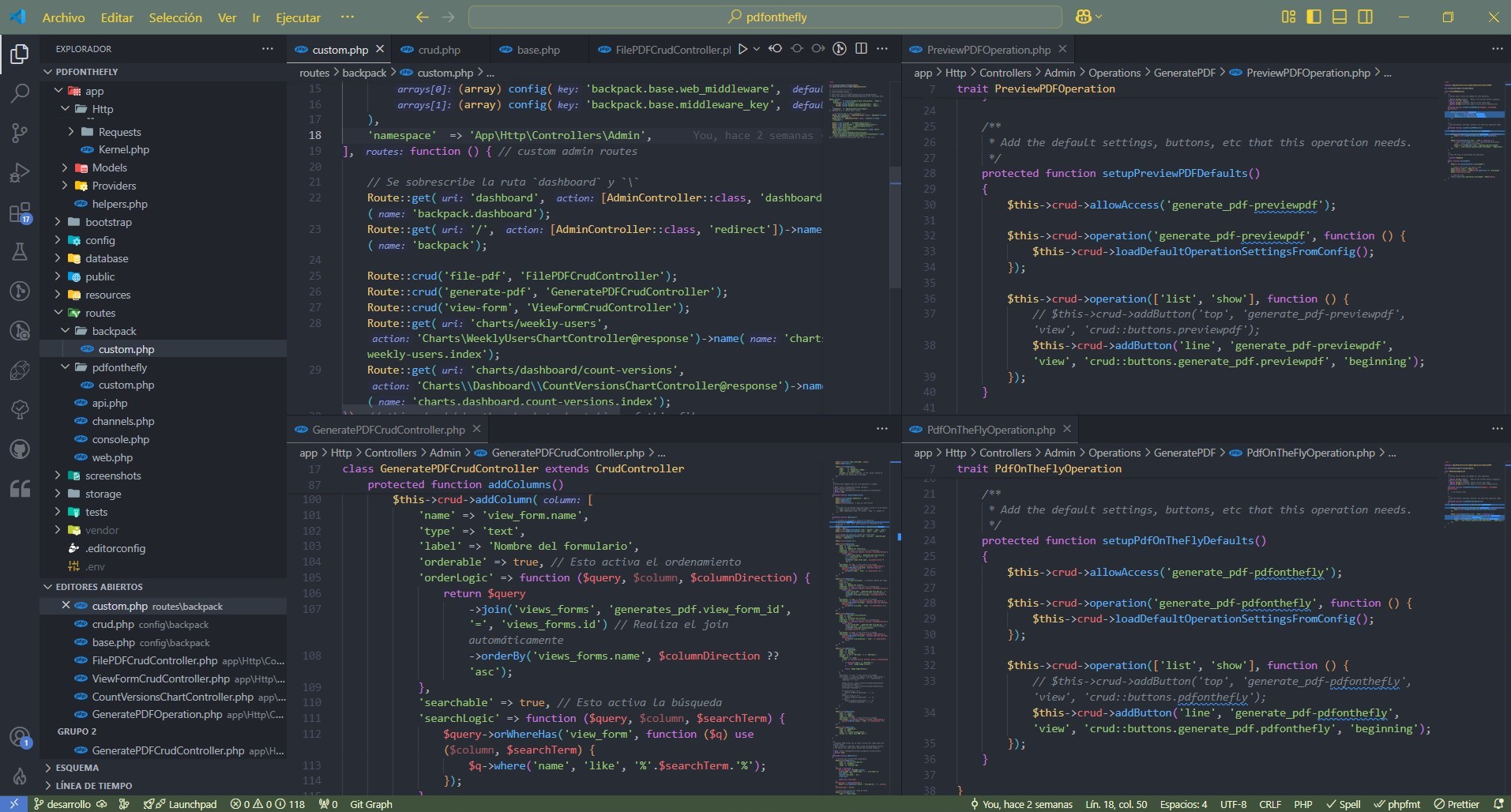Toggle Prettier formatter in status bar
The width and height of the screenshot is (1511, 812).
point(1457,804)
